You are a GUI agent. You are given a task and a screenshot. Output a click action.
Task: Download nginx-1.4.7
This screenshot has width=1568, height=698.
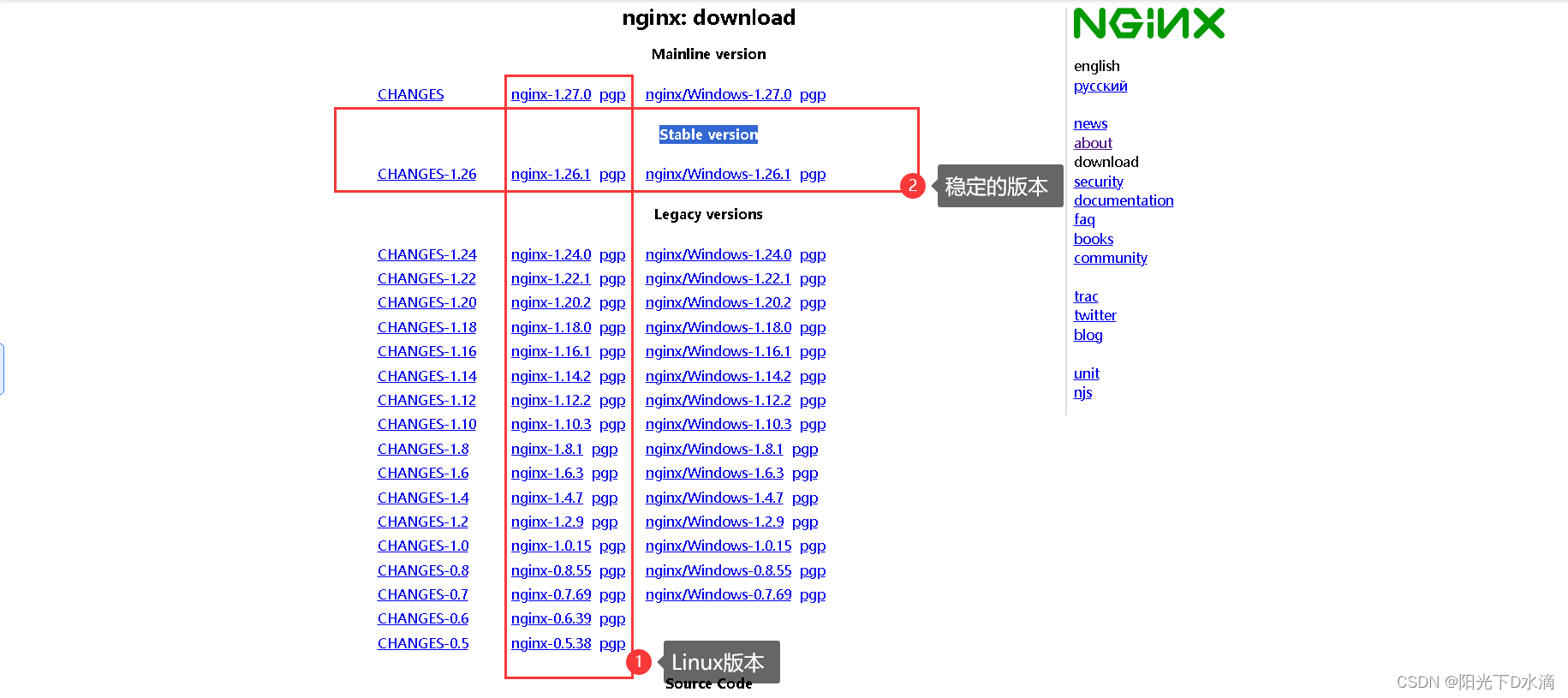pos(547,498)
